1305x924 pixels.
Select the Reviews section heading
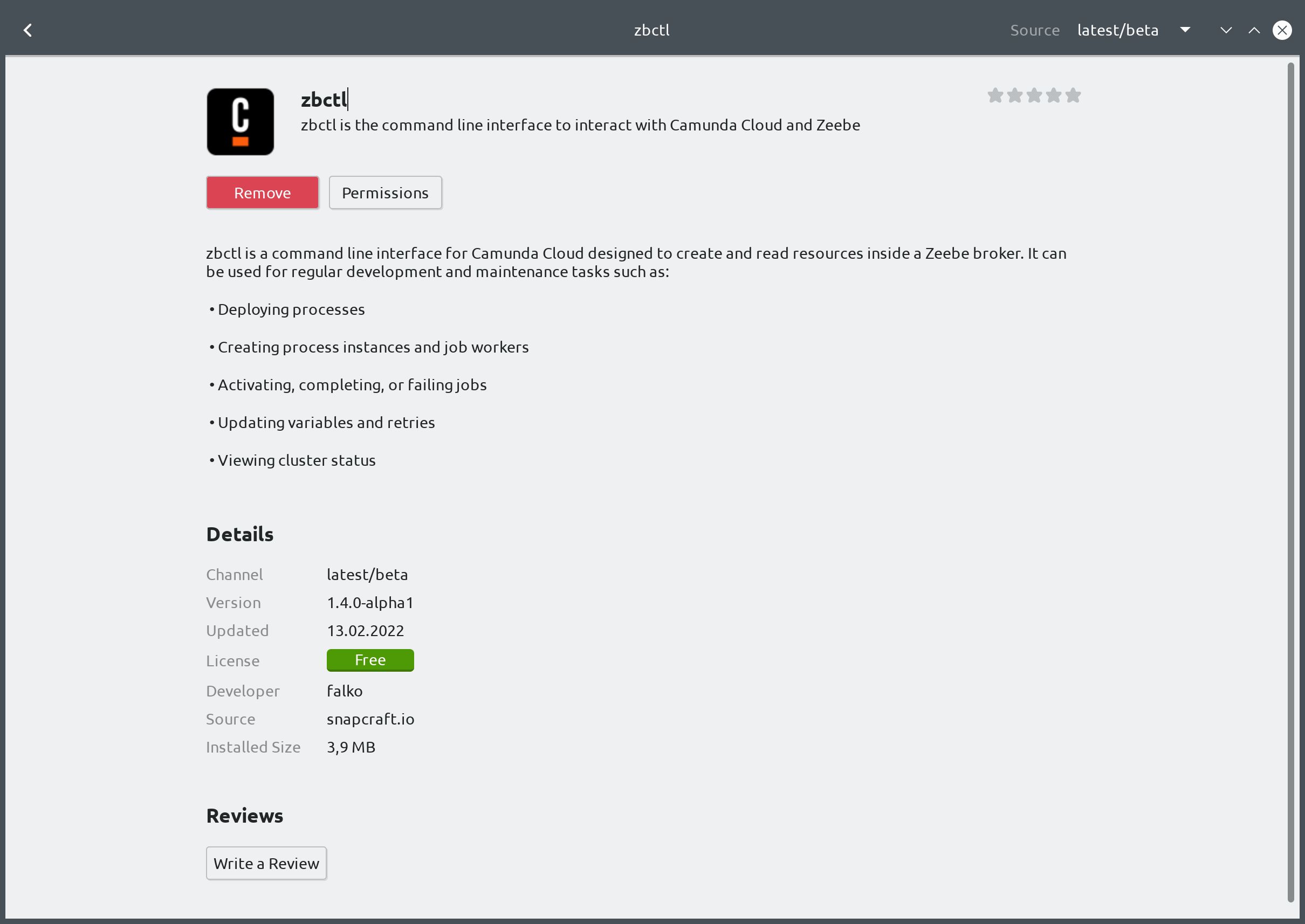point(244,815)
